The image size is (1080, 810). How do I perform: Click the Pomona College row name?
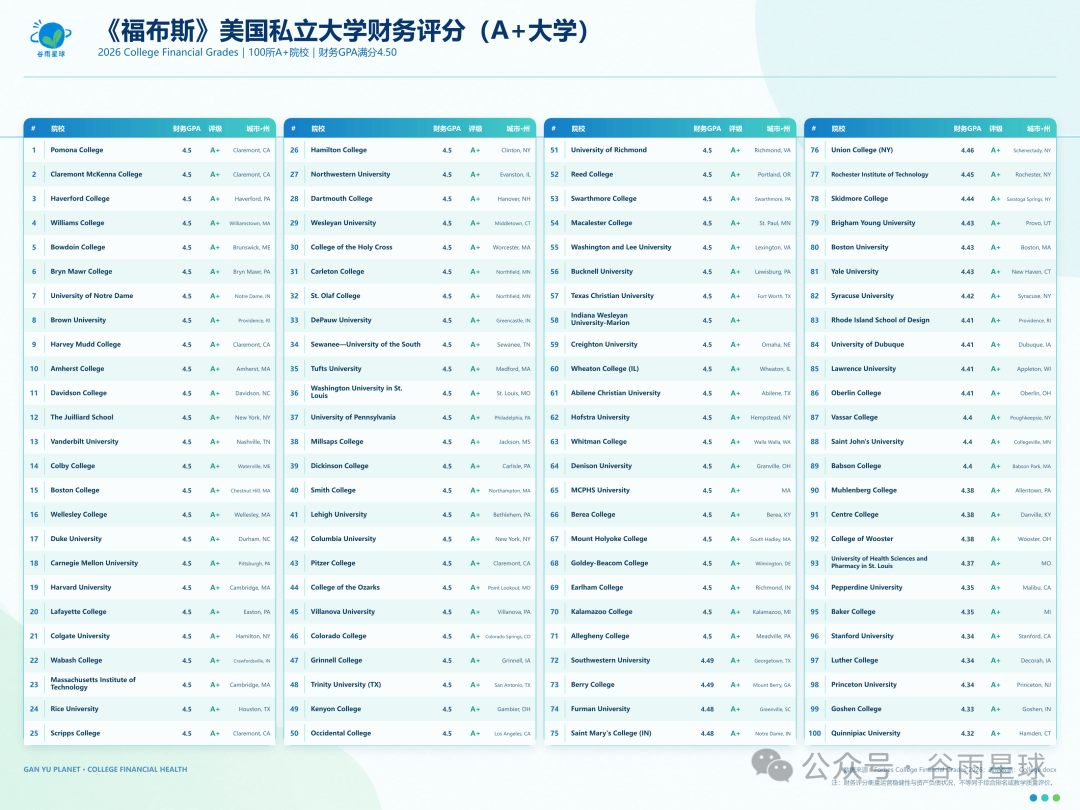pos(76,150)
